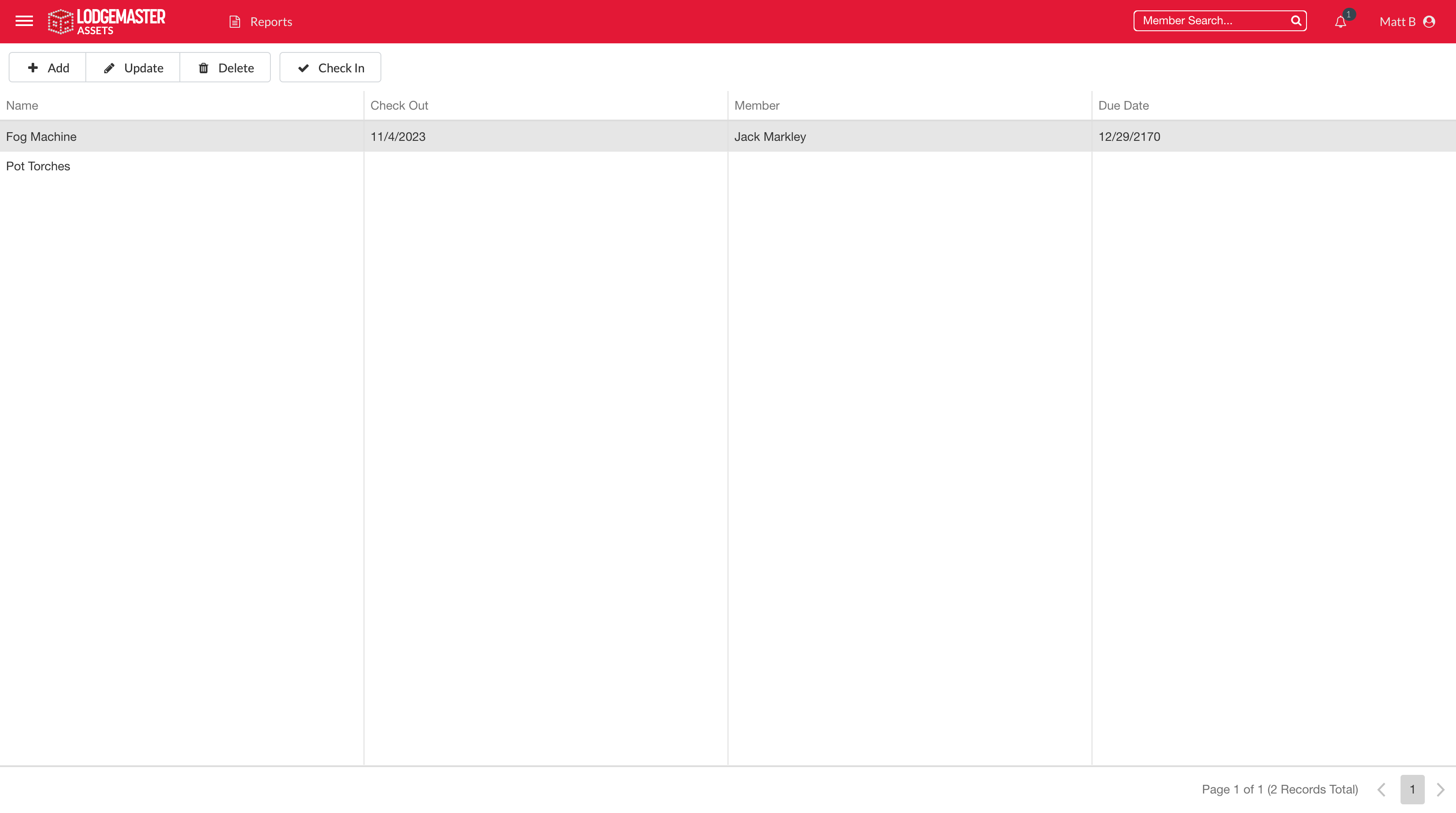Select the Pot Torches row
This screenshot has width=1456, height=813.
coord(38,166)
